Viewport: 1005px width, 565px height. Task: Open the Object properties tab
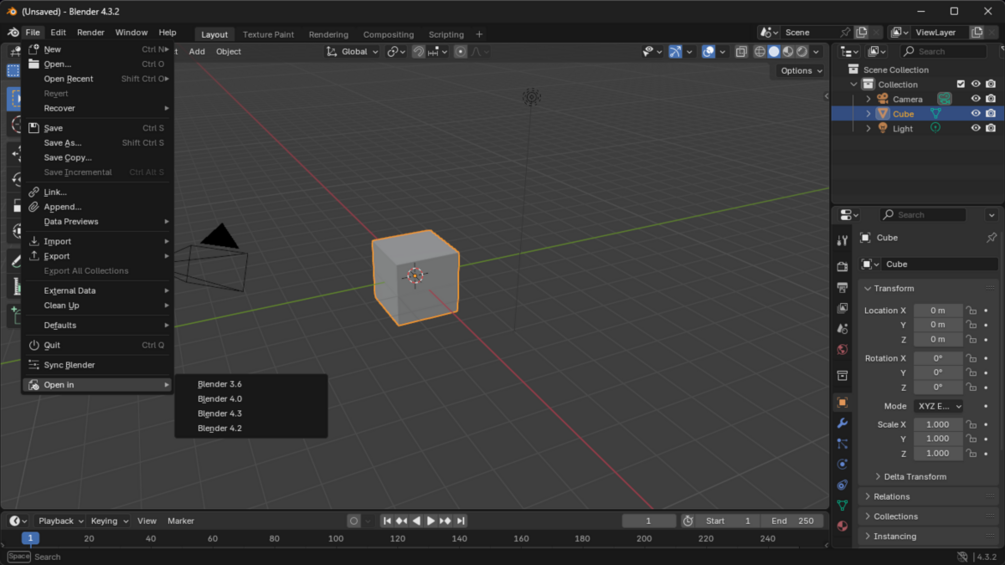coord(842,402)
